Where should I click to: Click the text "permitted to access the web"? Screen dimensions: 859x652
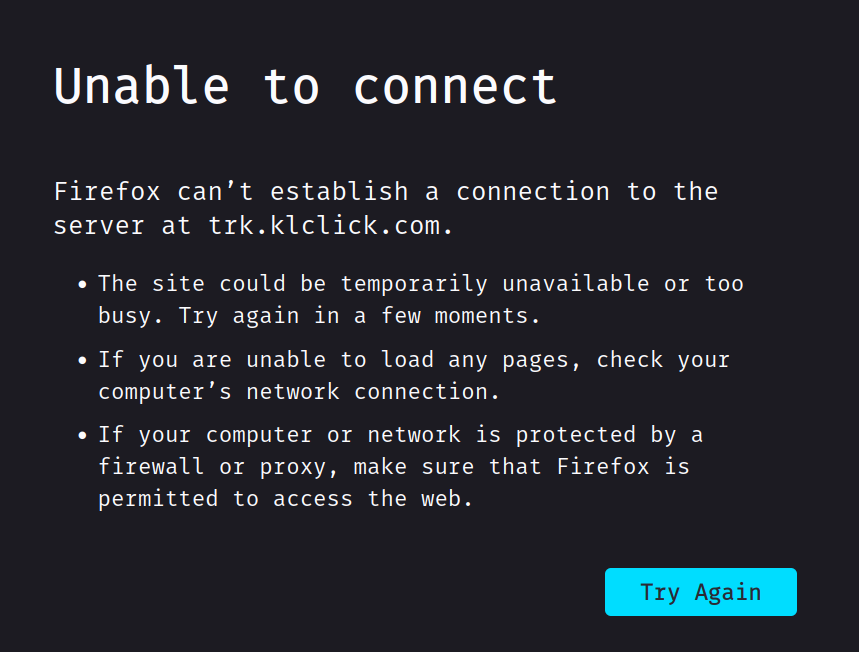click(285, 498)
